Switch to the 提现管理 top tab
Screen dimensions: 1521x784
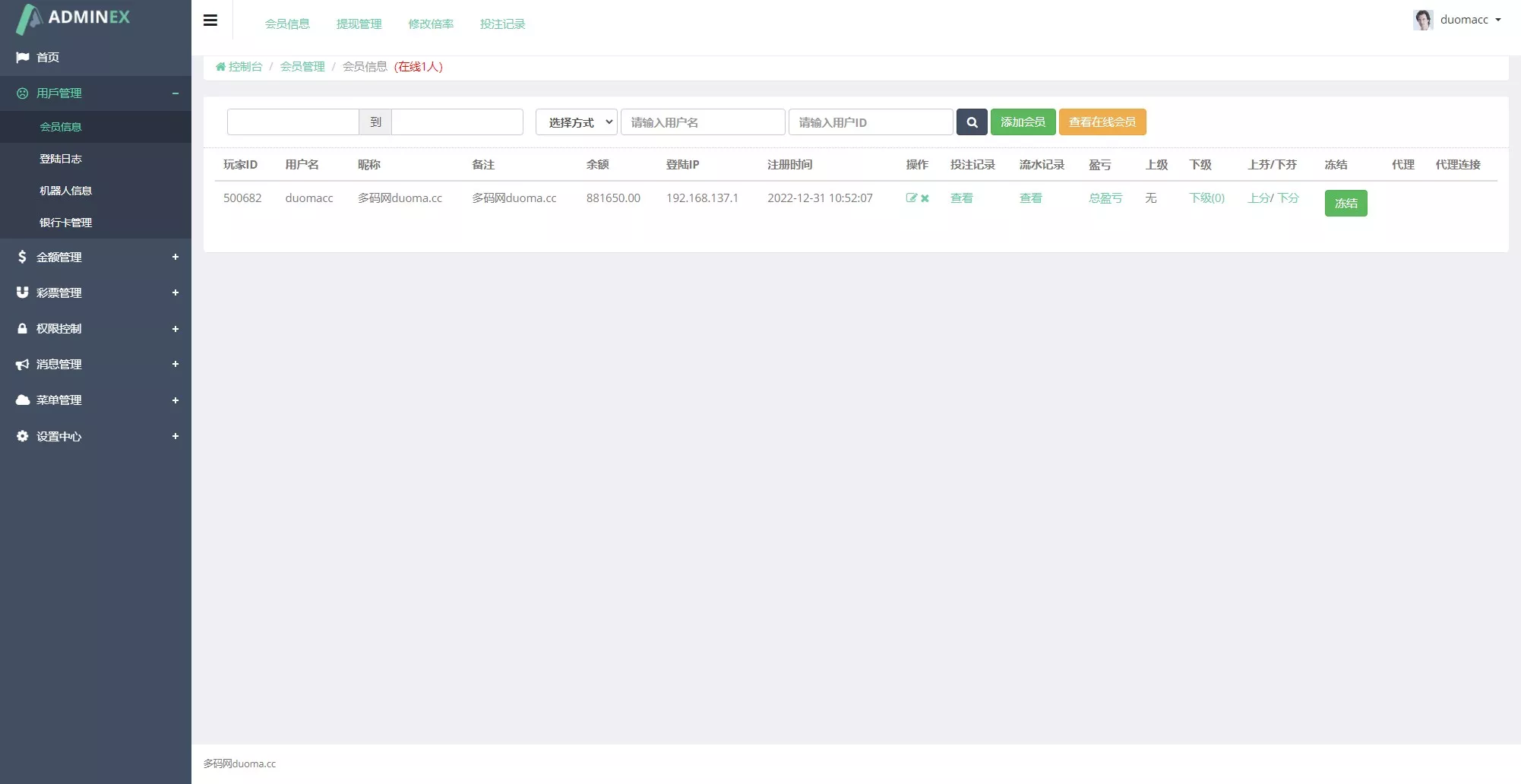tap(359, 24)
